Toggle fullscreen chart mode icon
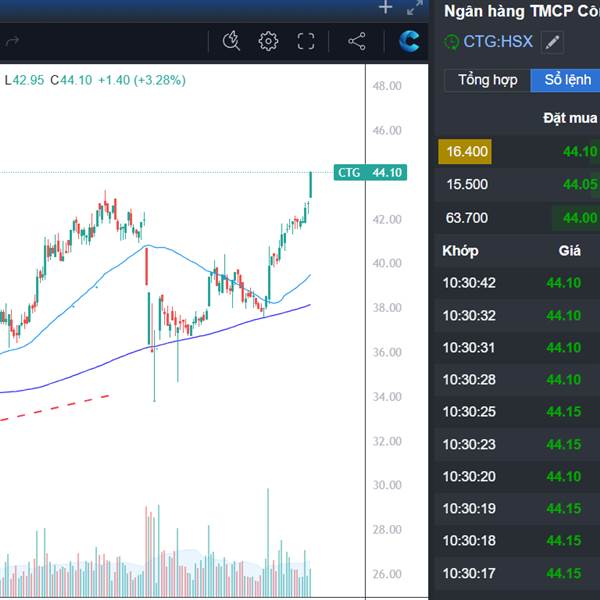The height and width of the screenshot is (600, 600). (x=306, y=41)
